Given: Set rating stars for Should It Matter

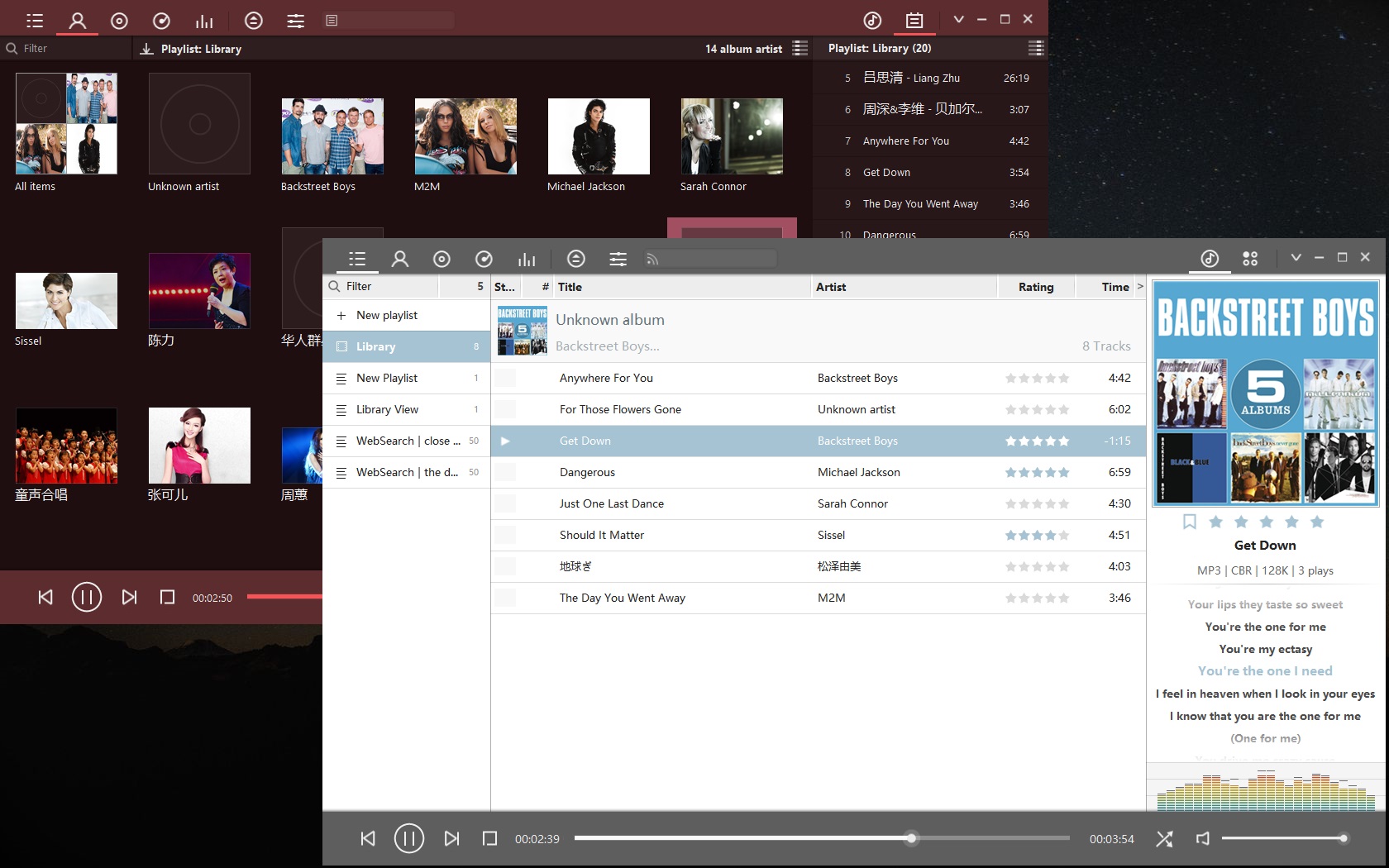Looking at the screenshot, I should tap(1037, 536).
